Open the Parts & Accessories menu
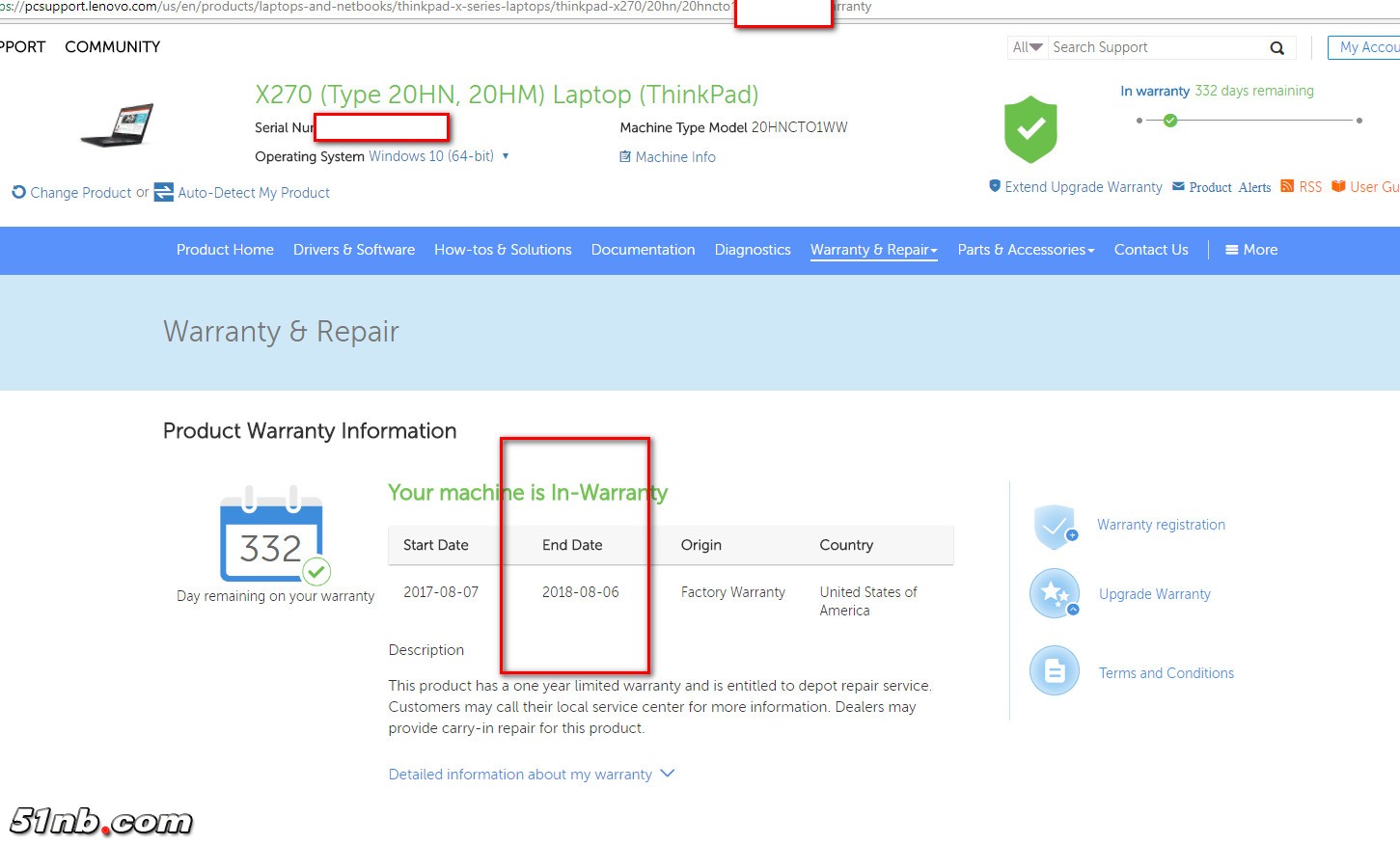 pos(1026,250)
